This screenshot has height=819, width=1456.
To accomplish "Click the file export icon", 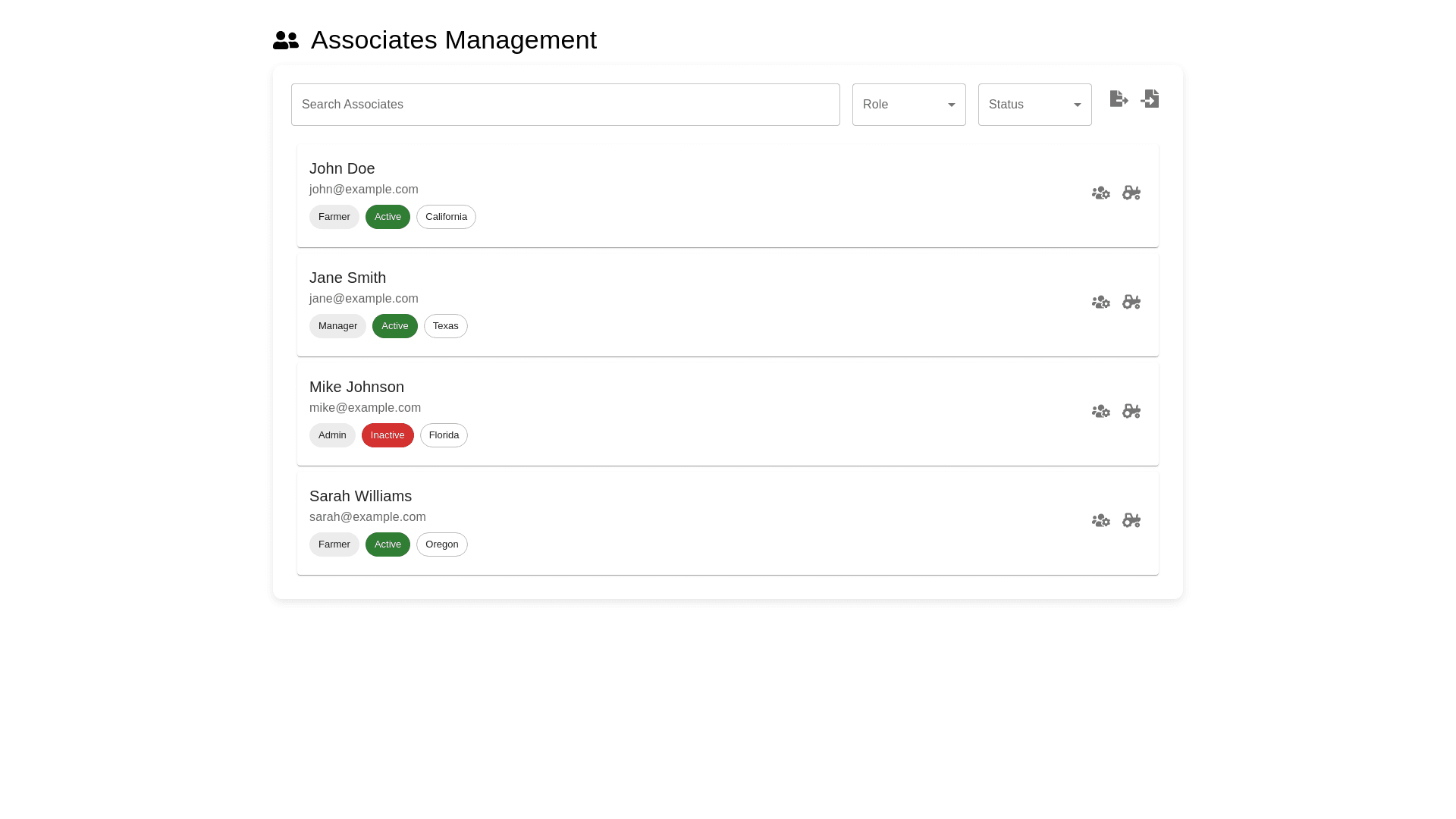I will click(x=1119, y=99).
